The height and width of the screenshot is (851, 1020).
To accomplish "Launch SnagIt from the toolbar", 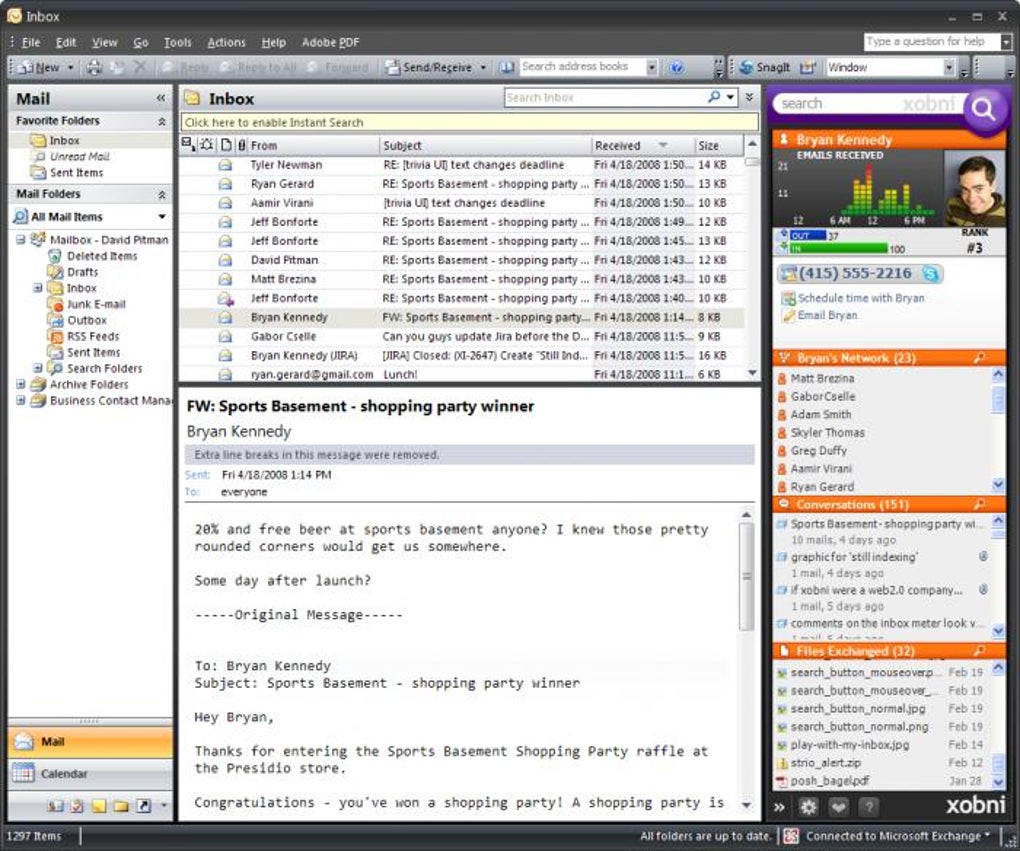I will click(765, 67).
